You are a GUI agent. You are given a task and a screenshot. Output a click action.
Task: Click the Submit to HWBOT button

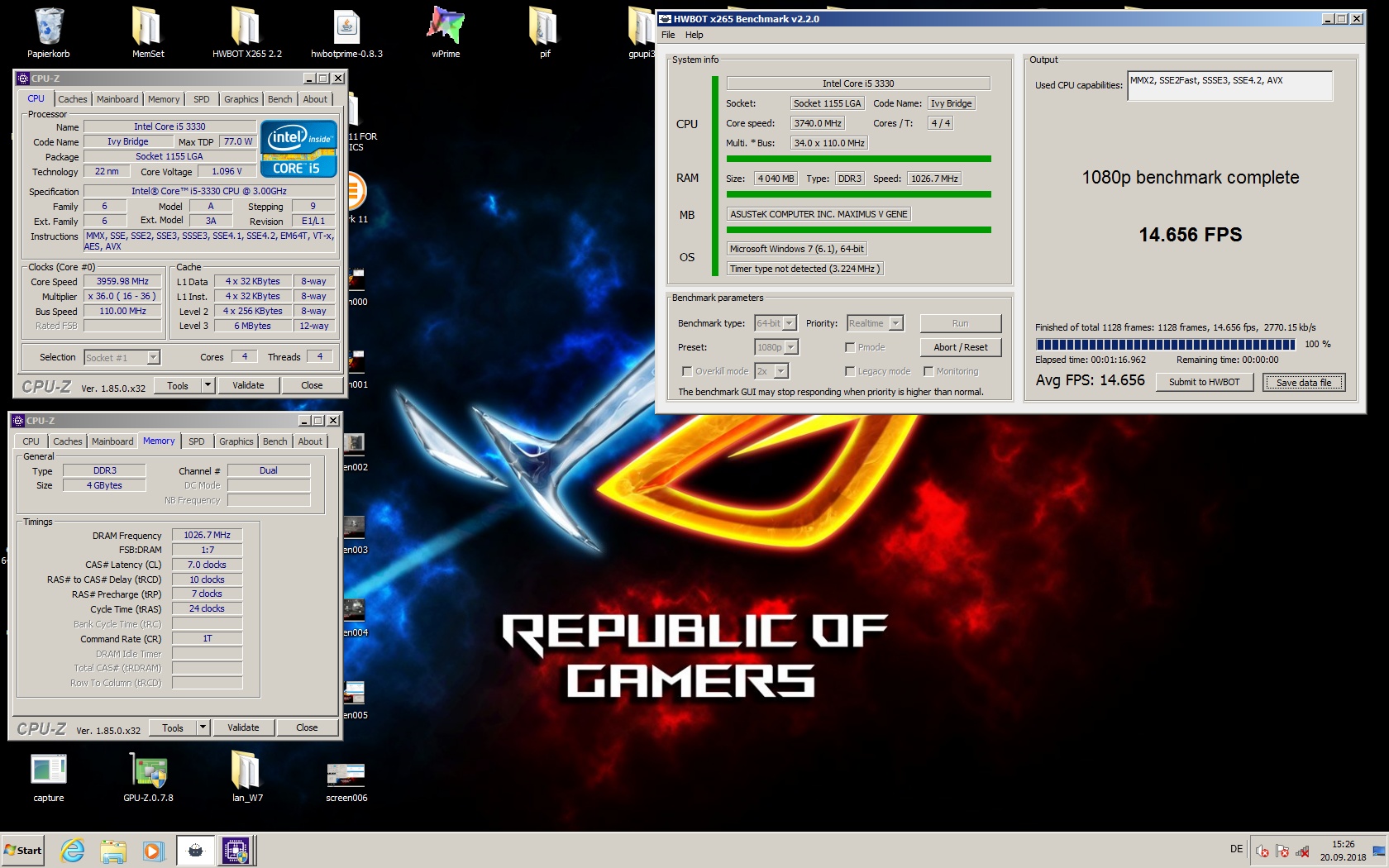1204,382
